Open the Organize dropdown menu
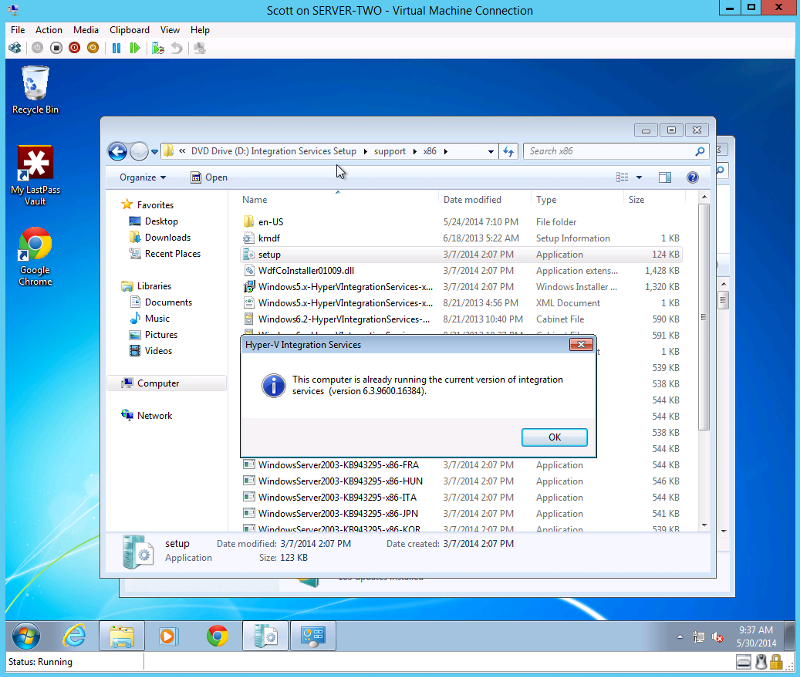Image resolution: width=800 pixels, height=677 pixels. 142,178
